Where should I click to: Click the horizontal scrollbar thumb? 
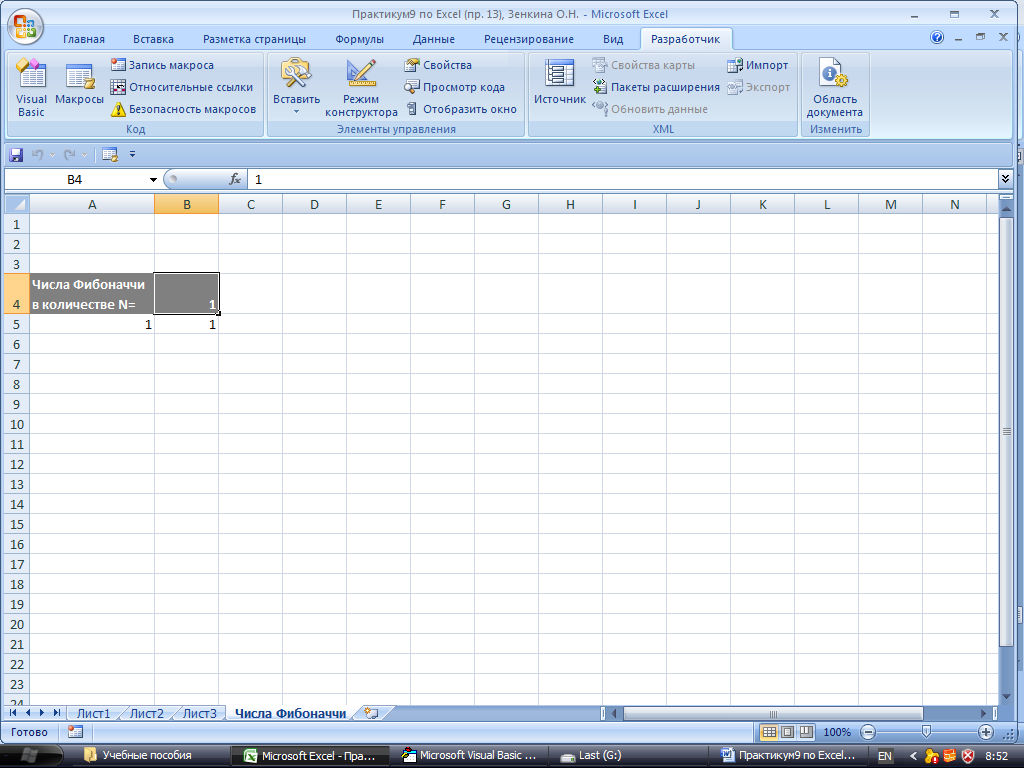[773, 714]
